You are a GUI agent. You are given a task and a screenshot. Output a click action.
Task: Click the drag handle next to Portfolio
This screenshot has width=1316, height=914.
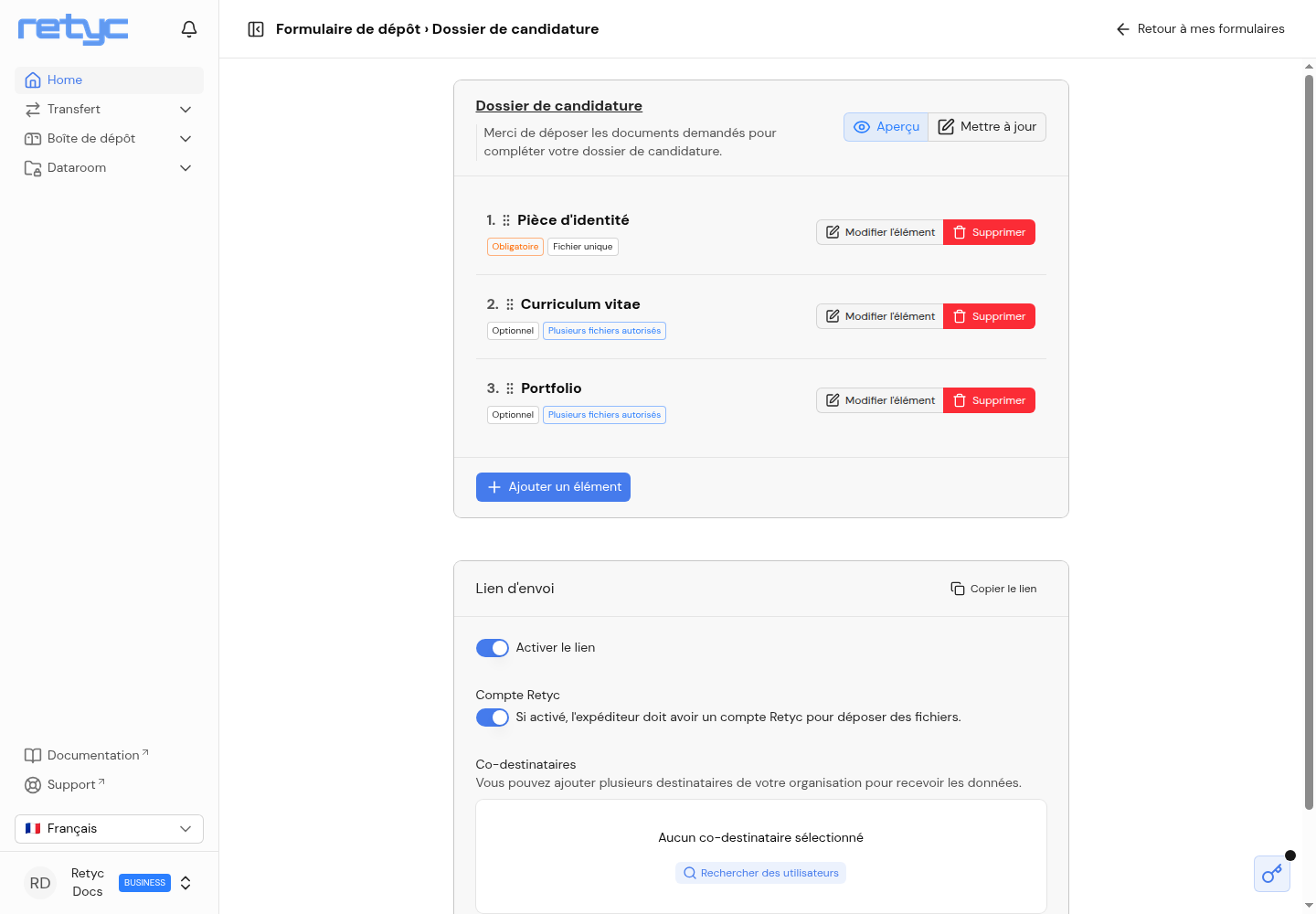click(x=510, y=388)
